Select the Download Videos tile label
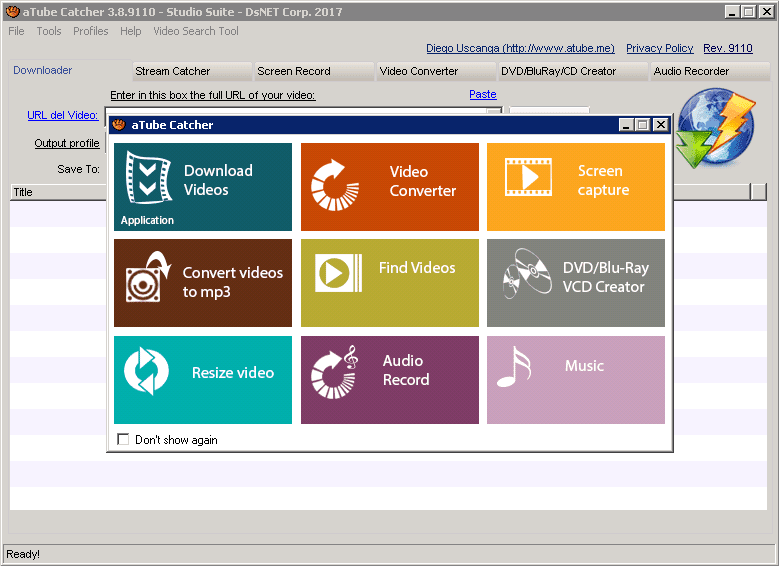 (218, 180)
